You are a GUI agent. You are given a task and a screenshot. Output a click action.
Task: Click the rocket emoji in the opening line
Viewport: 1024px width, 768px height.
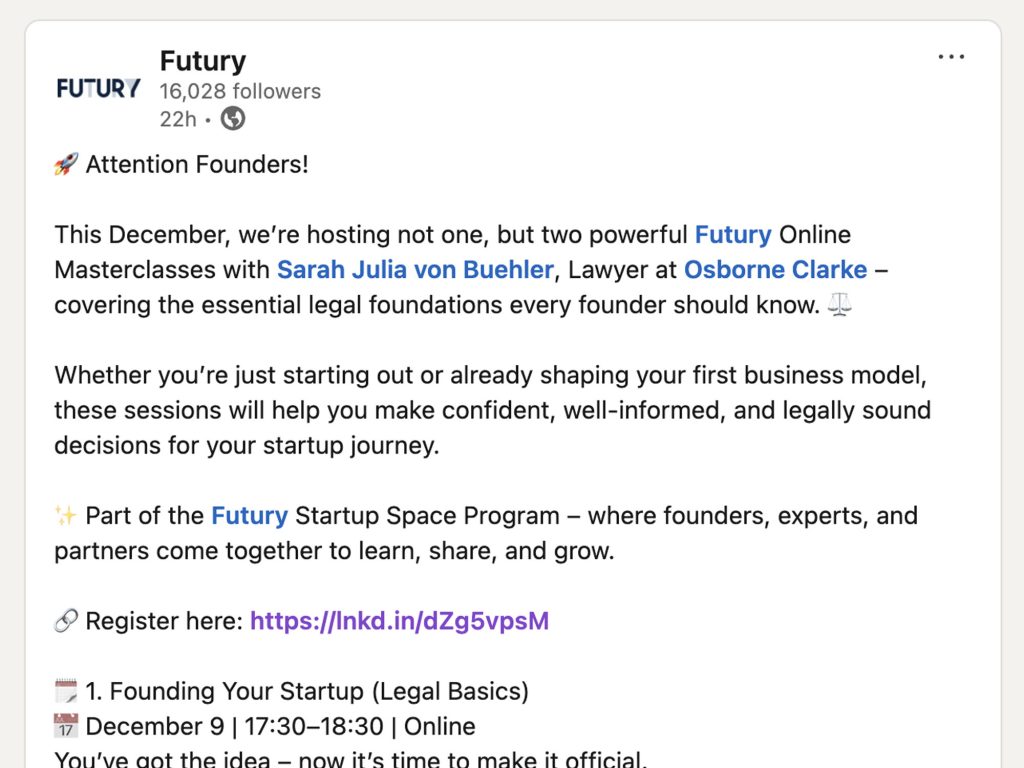[65, 163]
